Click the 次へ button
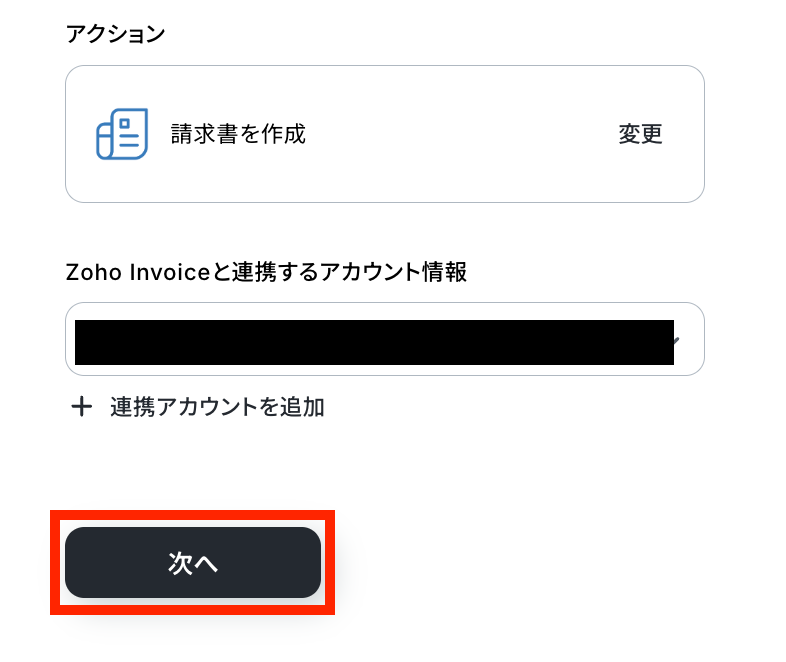 pyautogui.click(x=193, y=563)
